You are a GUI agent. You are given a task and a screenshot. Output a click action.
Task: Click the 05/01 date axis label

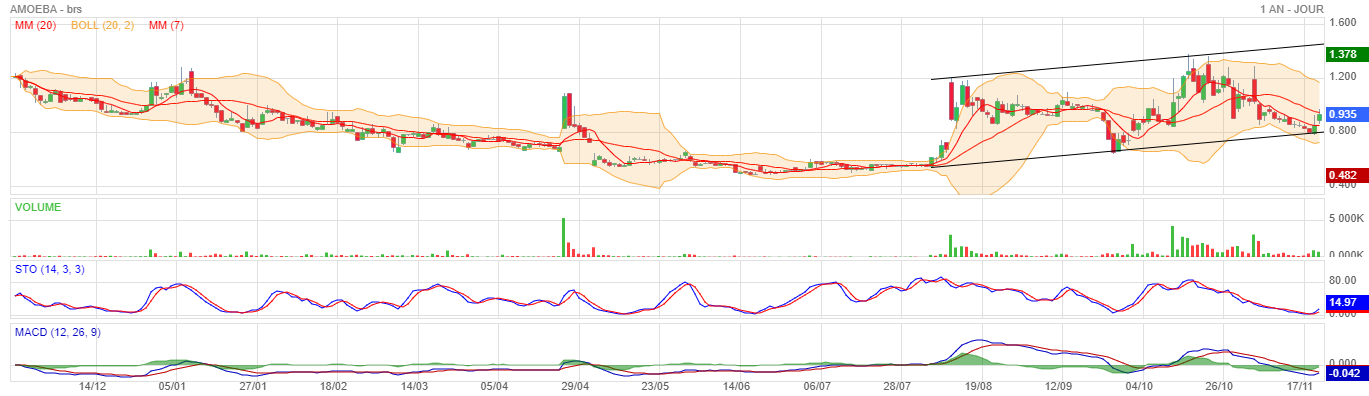(172, 385)
